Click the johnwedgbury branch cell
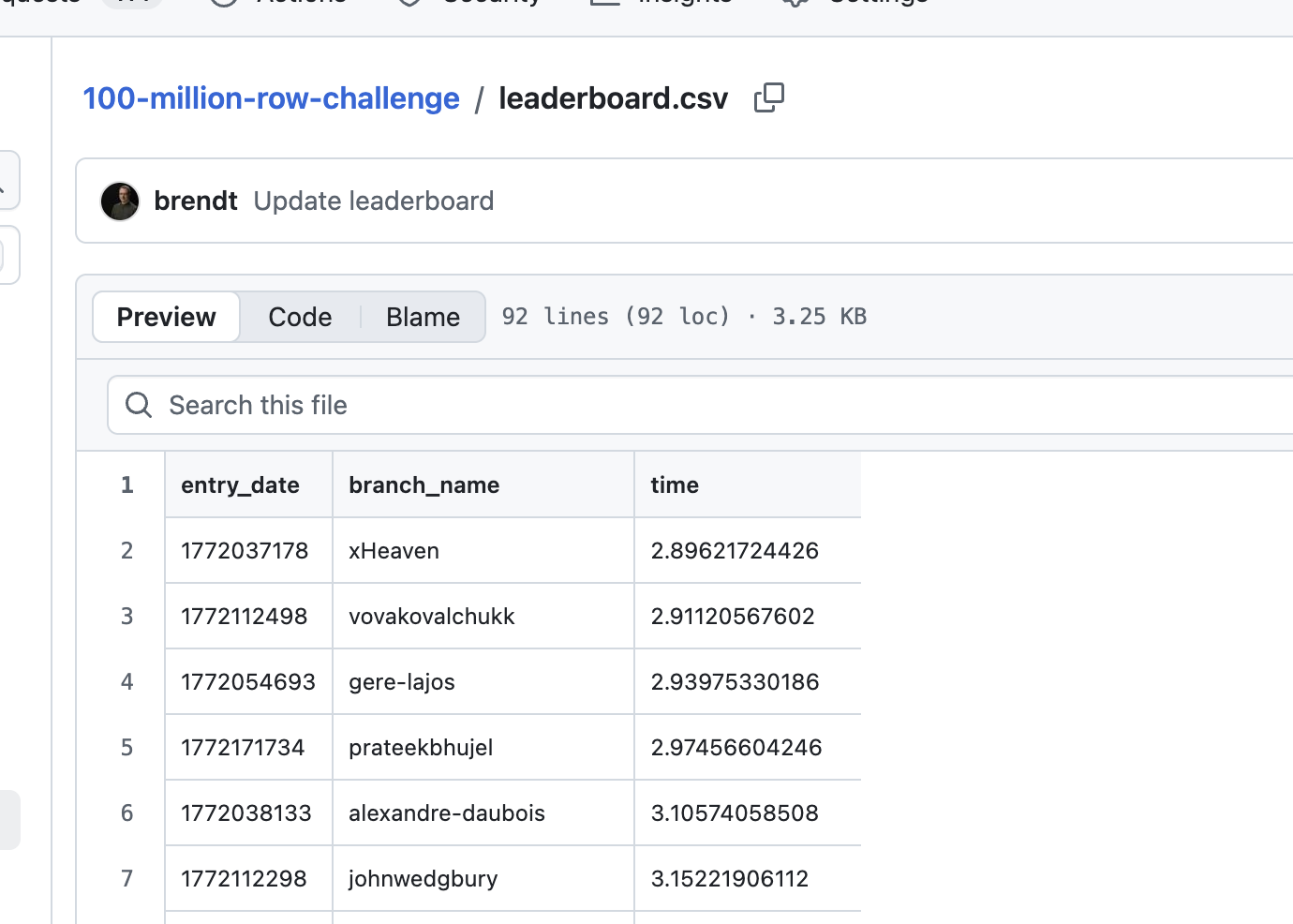The image size is (1293, 924). [x=424, y=879]
